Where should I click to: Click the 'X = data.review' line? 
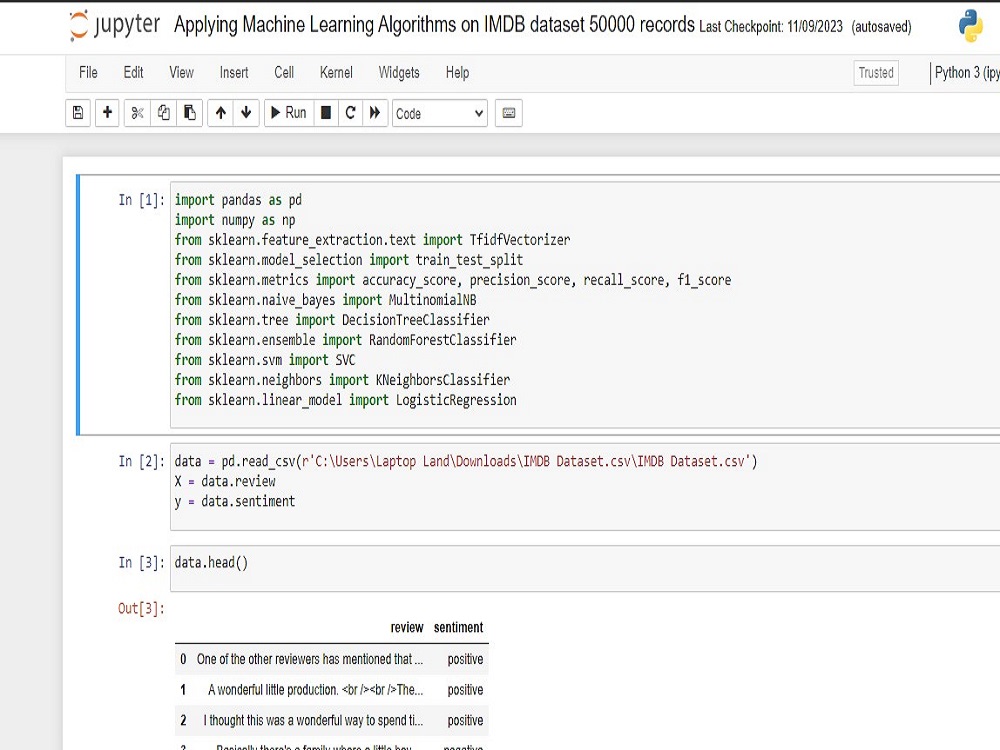coord(225,482)
